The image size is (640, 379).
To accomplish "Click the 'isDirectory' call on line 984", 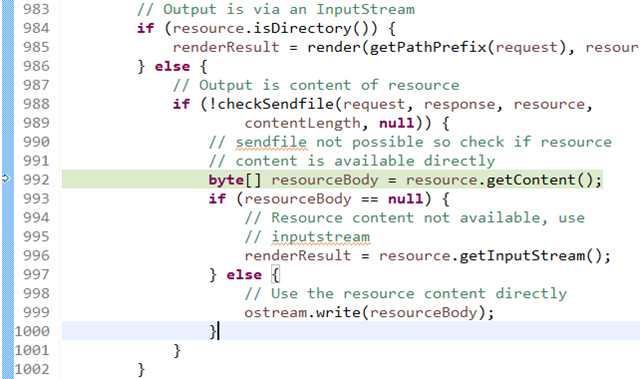I will 302,28.
